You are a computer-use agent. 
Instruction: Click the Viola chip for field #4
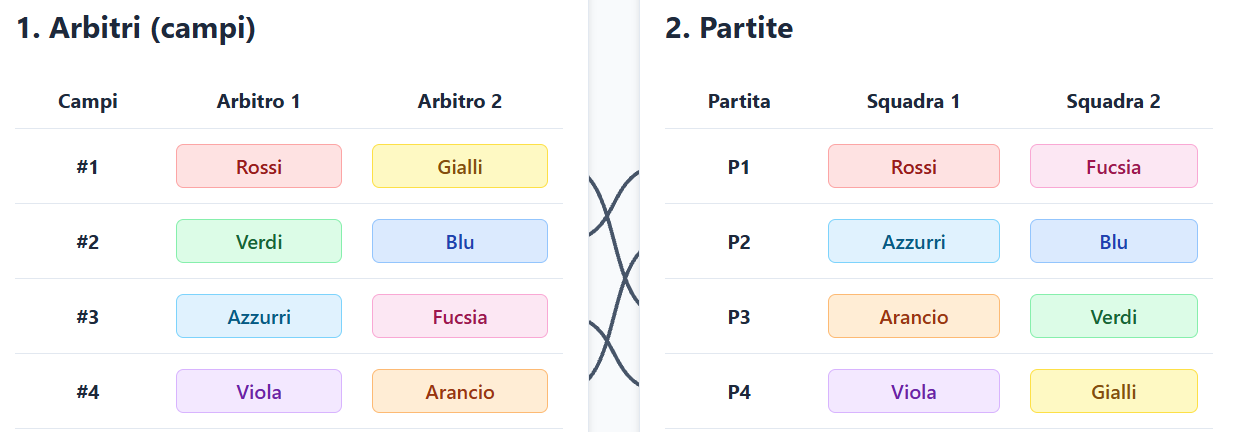tap(259, 391)
